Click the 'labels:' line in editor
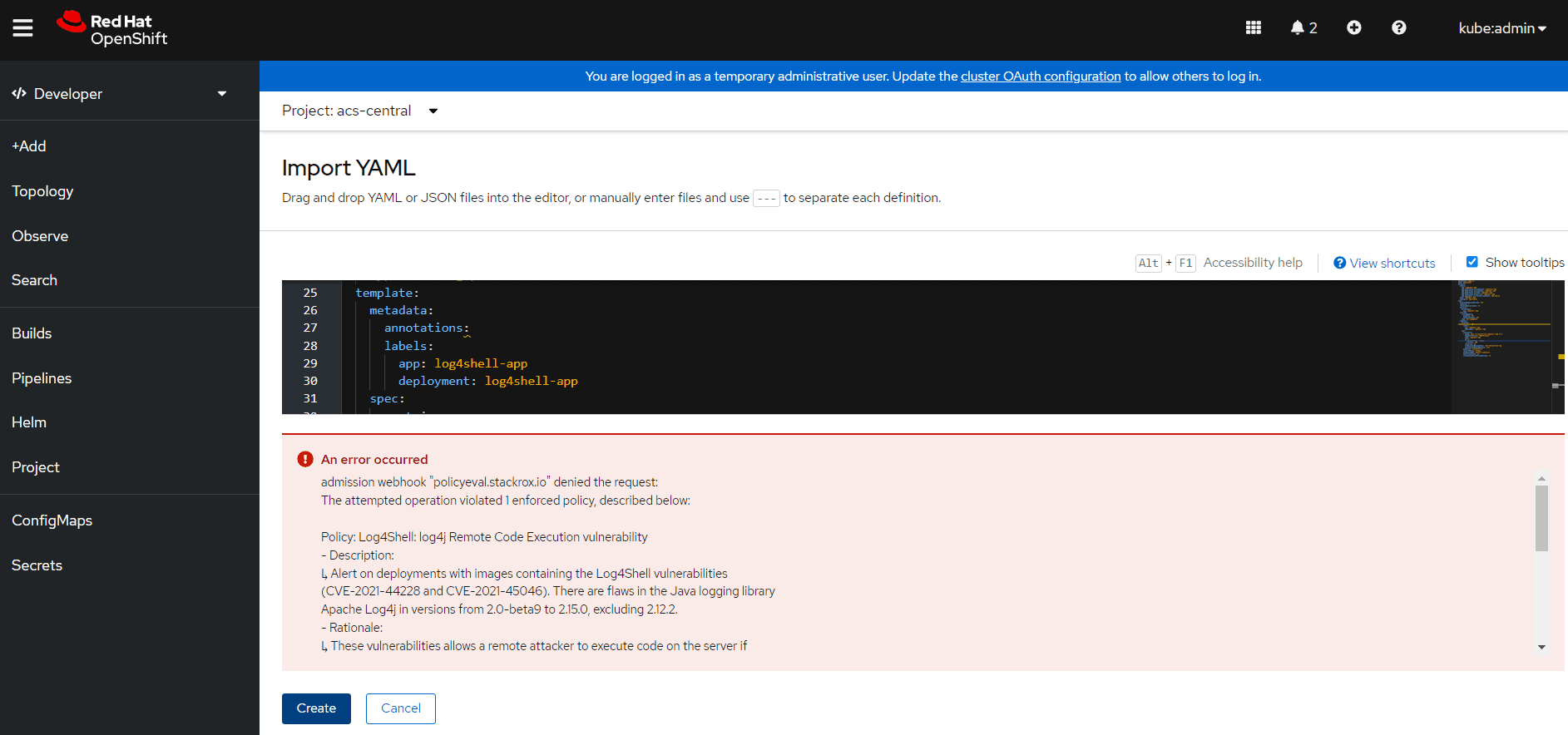Viewport: 1568px width, 735px height. [x=408, y=346]
